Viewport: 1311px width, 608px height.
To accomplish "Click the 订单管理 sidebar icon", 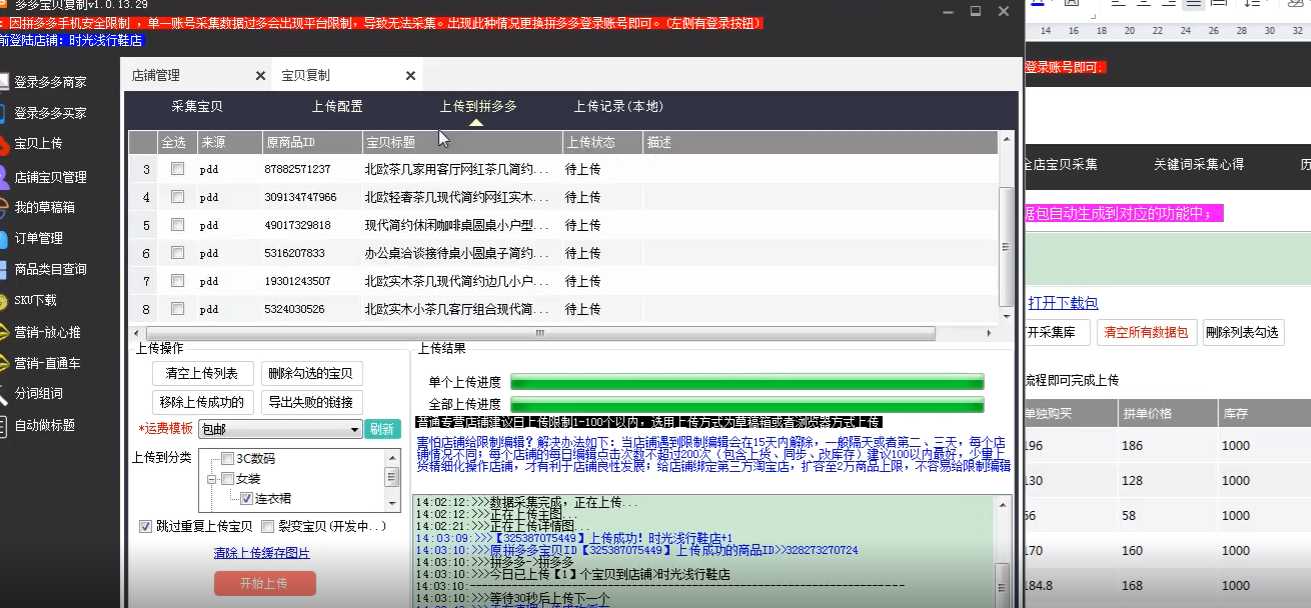I will 3,238.
